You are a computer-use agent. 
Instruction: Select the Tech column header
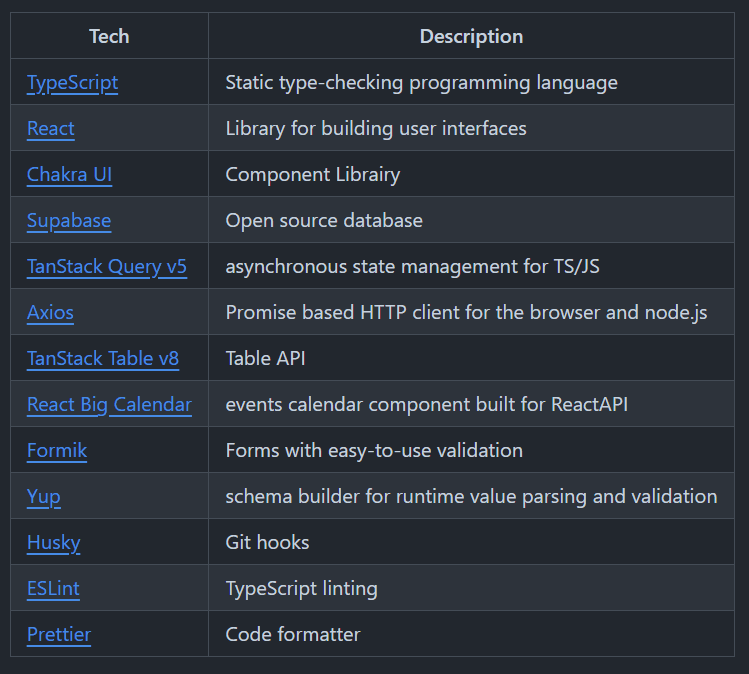click(x=109, y=36)
